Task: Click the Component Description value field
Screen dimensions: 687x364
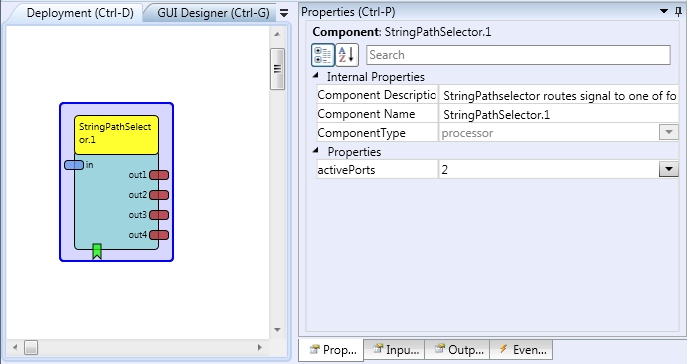Action: 558,95
